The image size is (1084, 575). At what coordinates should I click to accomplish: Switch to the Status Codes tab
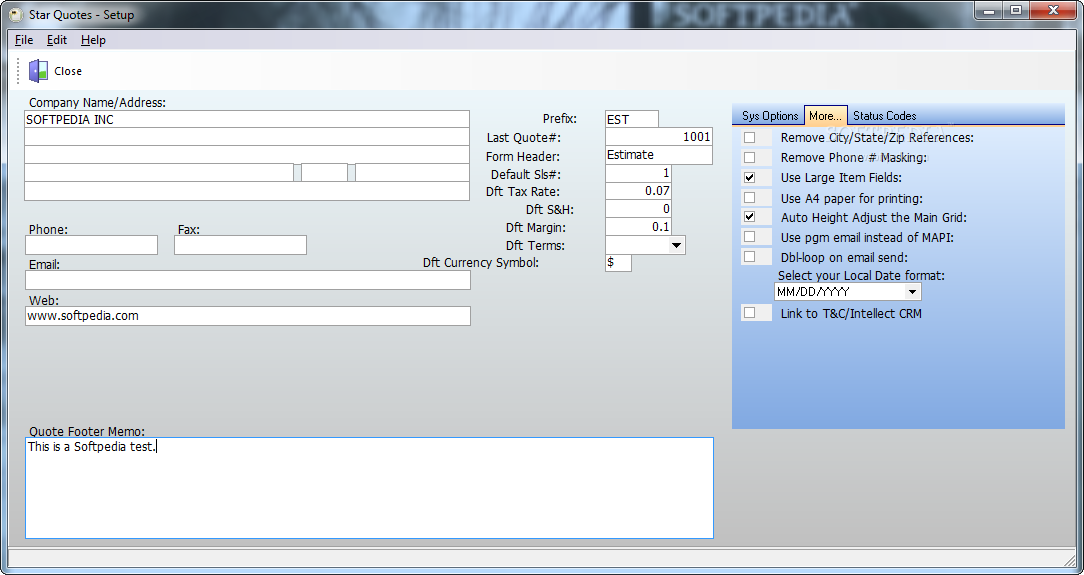(885, 116)
